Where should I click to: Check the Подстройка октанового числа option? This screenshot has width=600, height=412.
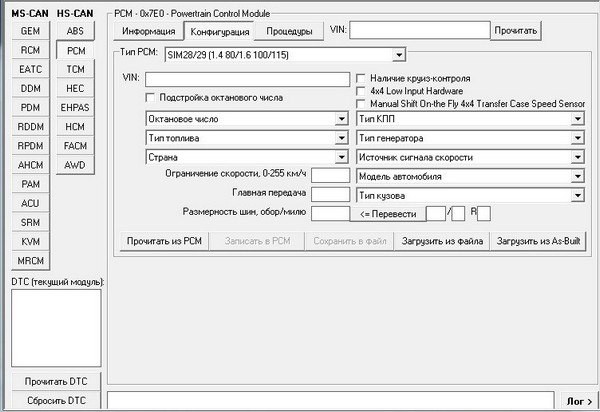(x=151, y=97)
